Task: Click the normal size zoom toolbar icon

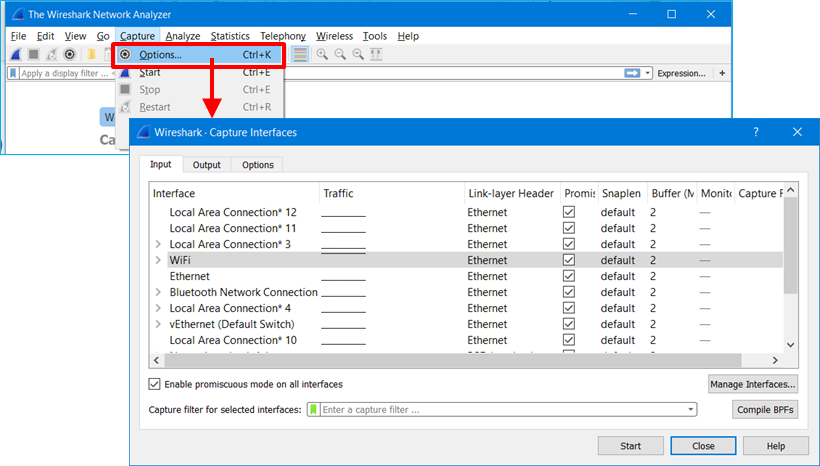Action: pyautogui.click(x=358, y=54)
